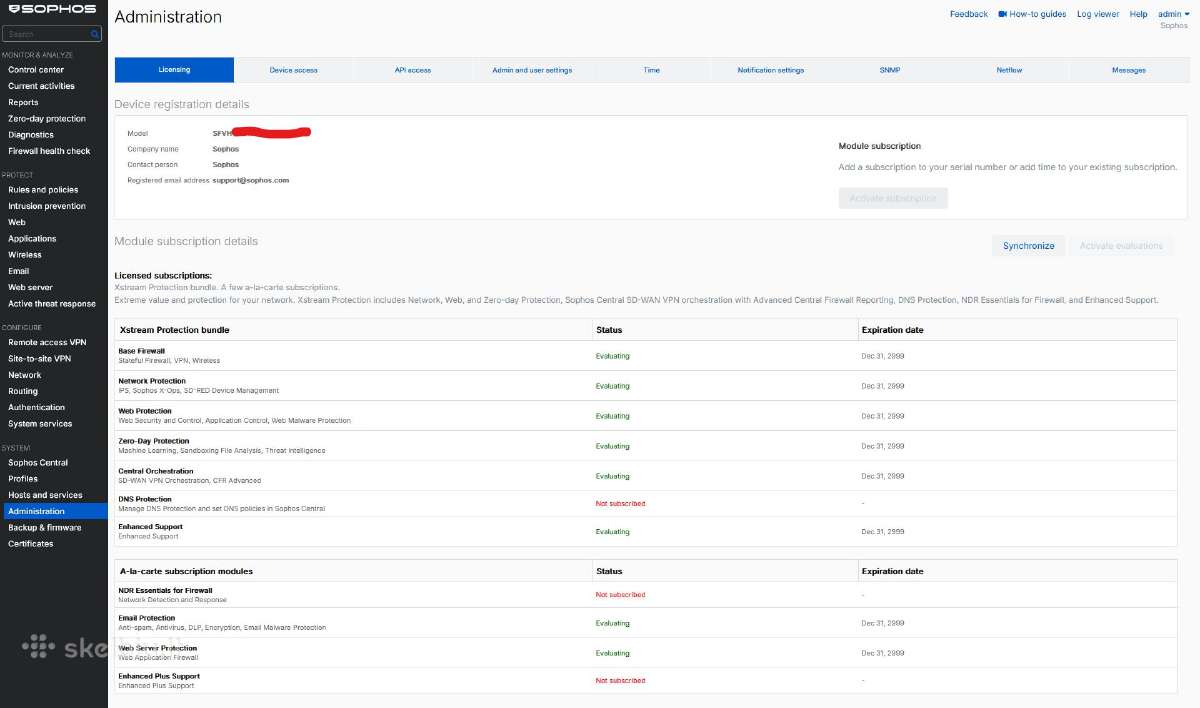Click the Sophos logo in sidebar
The height and width of the screenshot is (708, 1200).
[x=51, y=9]
